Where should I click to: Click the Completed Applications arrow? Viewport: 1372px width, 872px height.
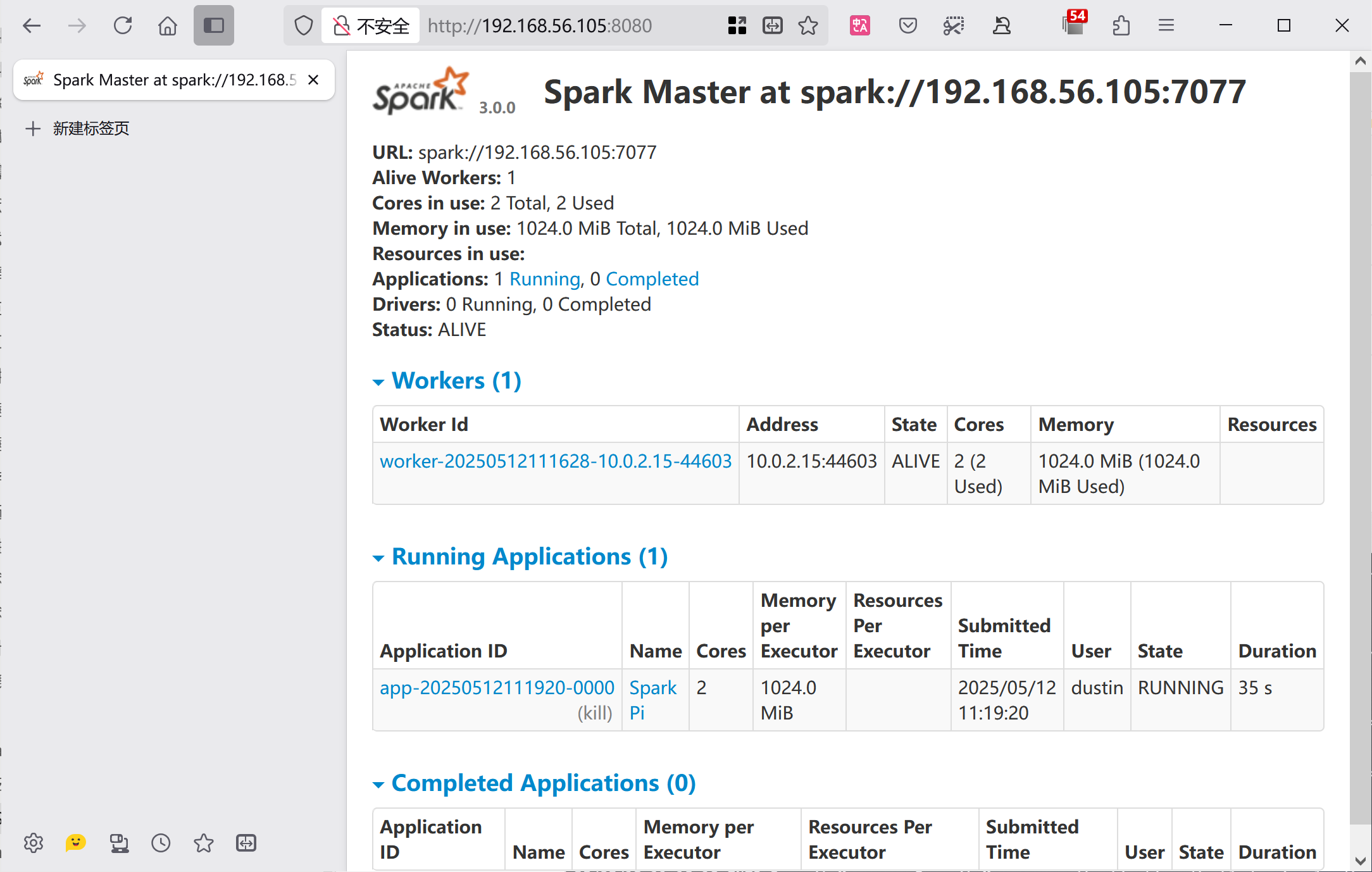(x=378, y=785)
